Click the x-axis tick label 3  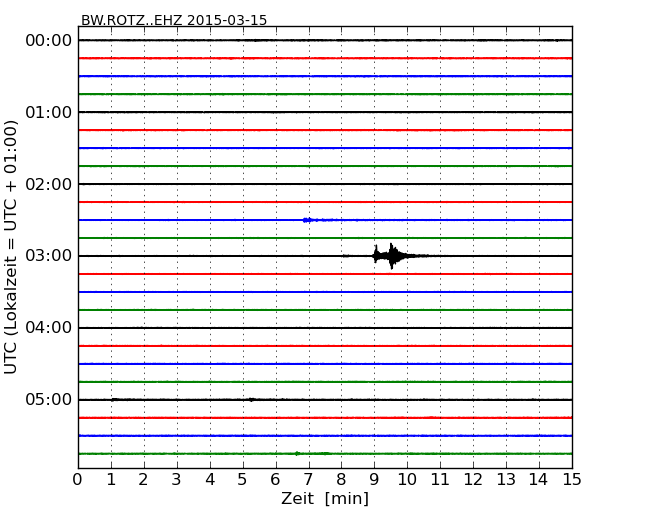176,480
